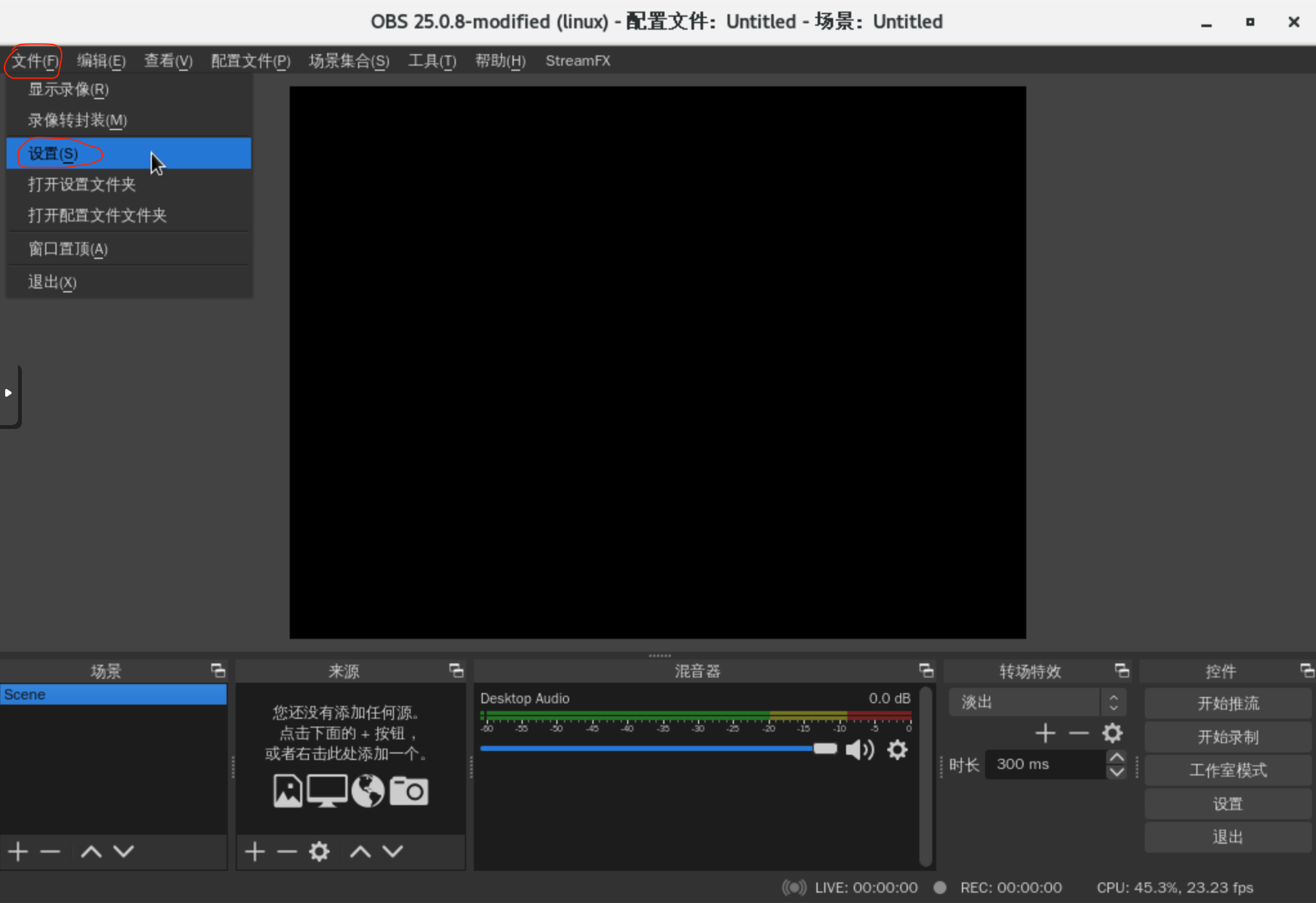Click the Desktop Audio level meter
The image size is (1316, 903).
click(x=696, y=716)
